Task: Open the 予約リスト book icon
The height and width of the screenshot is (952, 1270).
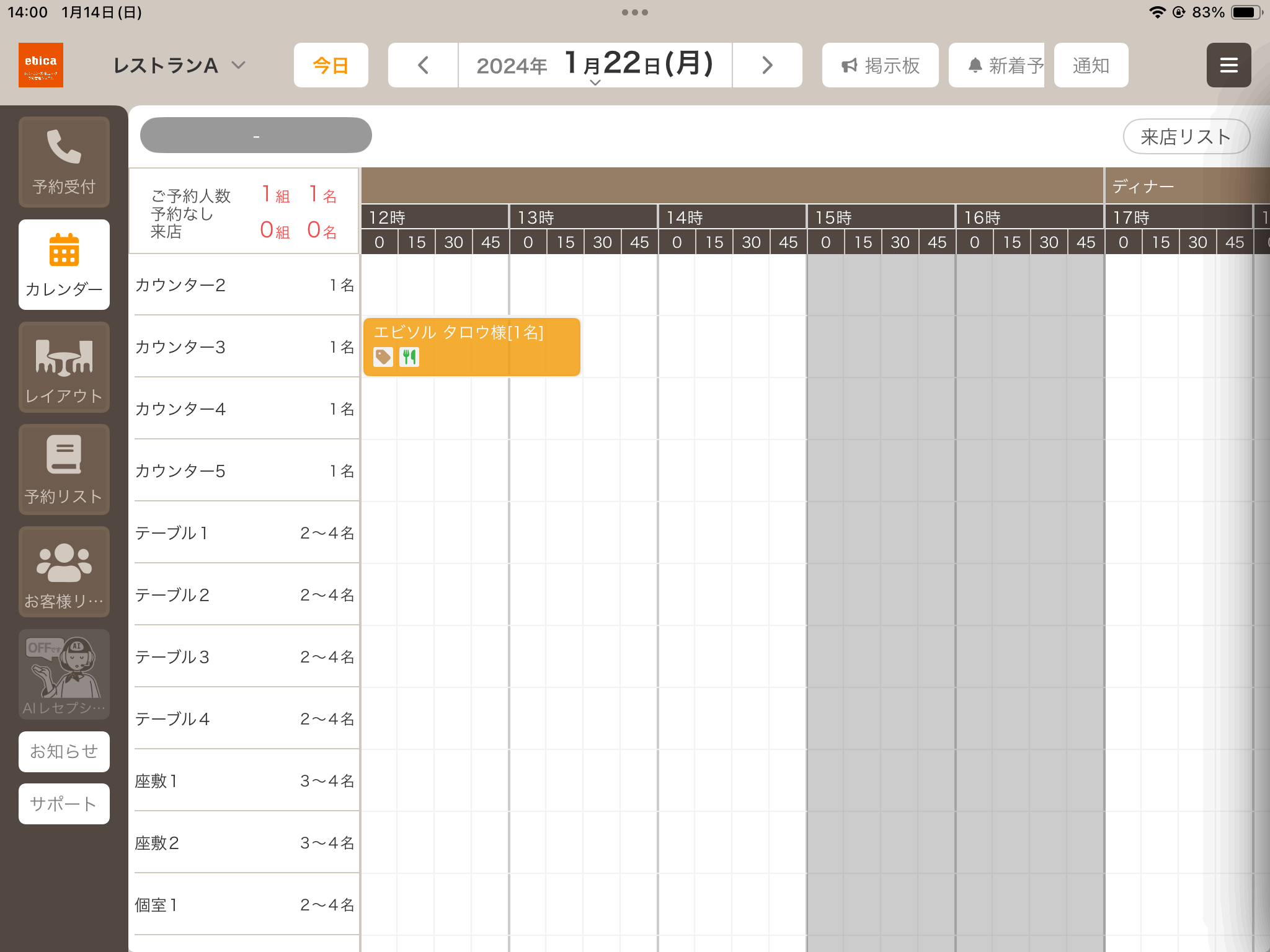Action: click(x=64, y=470)
